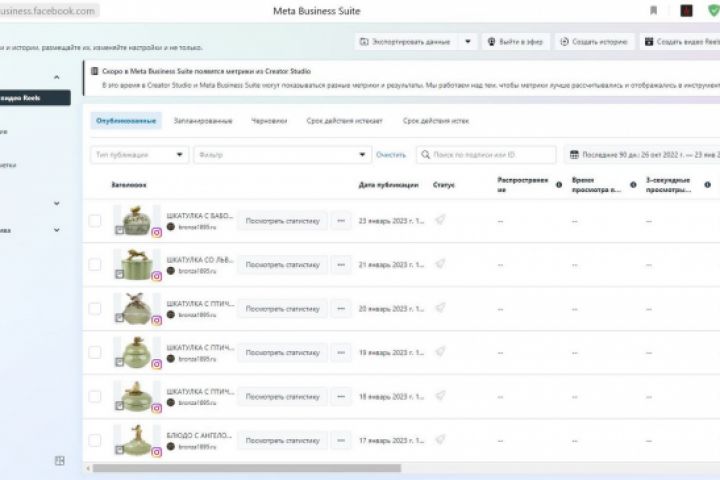Click the calendar icon in the date range

[574, 155]
